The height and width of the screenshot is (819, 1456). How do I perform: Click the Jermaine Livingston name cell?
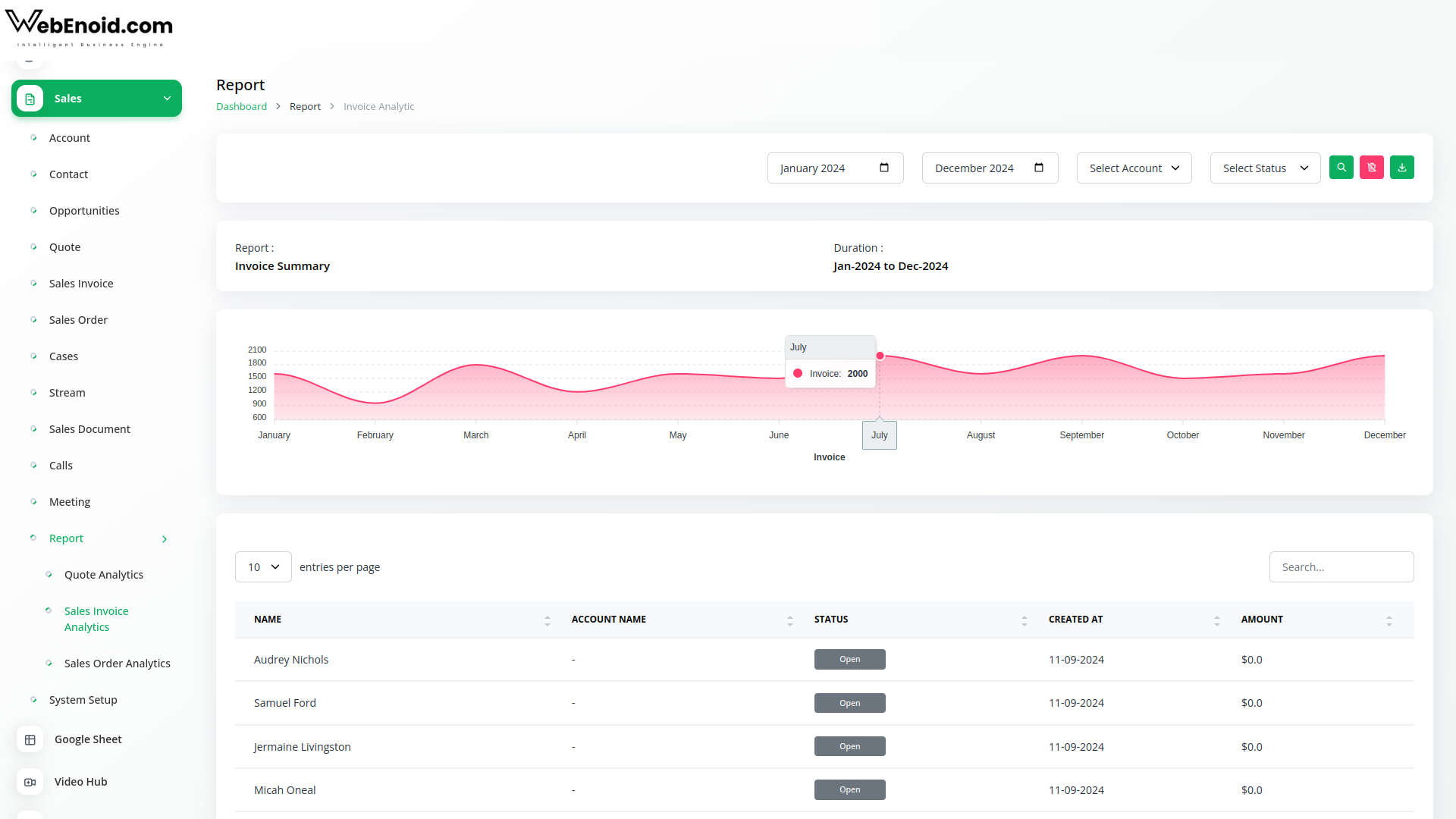(302, 747)
